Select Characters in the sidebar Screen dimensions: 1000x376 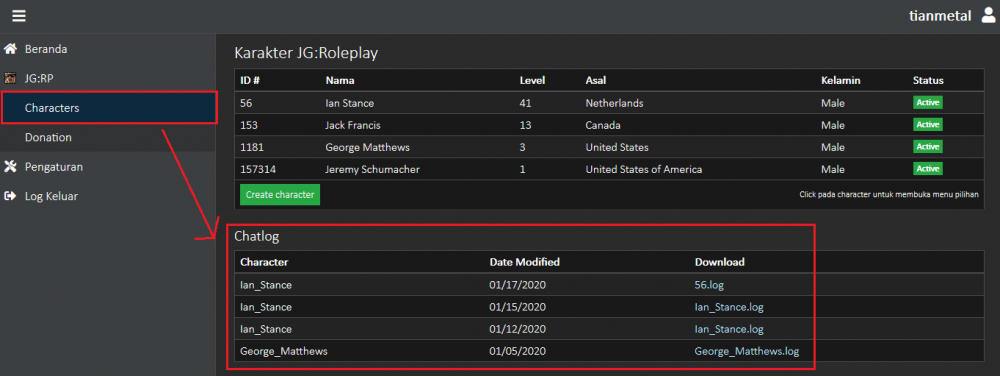pyautogui.click(x=108, y=108)
